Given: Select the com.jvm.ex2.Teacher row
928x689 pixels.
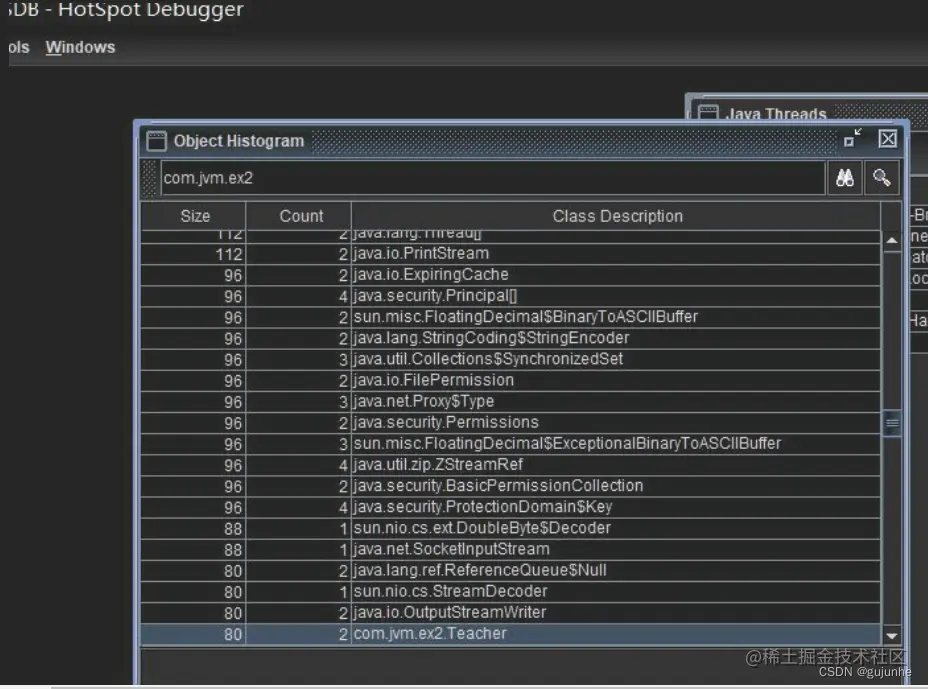Looking at the screenshot, I should pyautogui.click(x=511, y=634).
